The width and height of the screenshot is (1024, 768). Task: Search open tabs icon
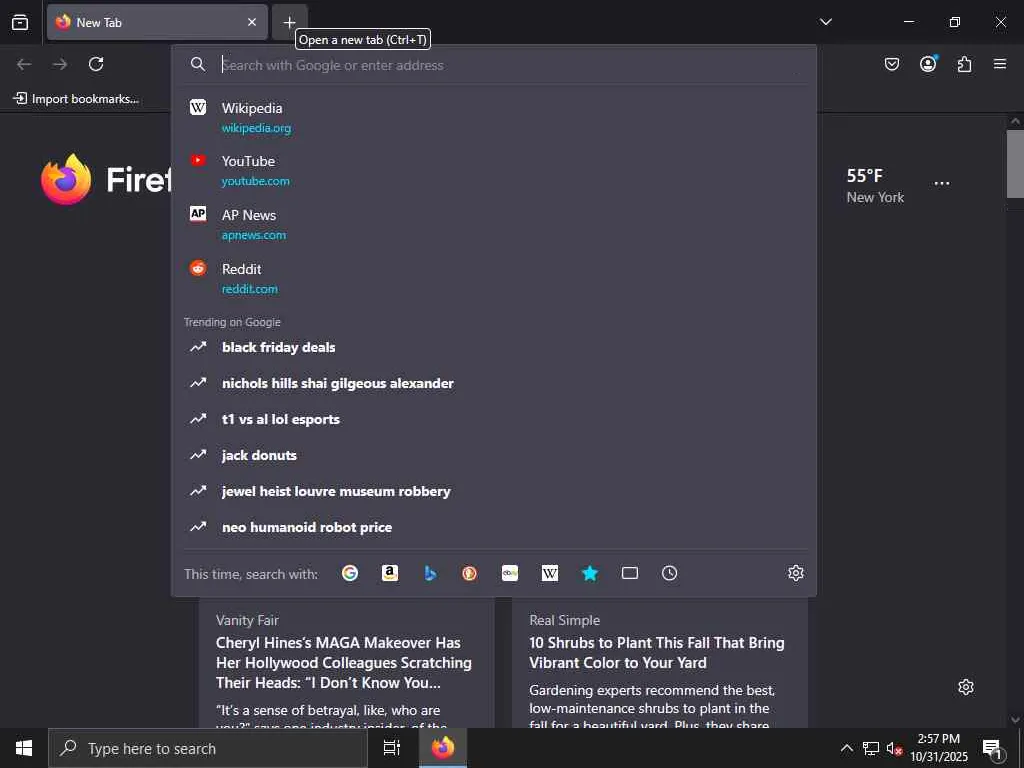[x=630, y=573]
